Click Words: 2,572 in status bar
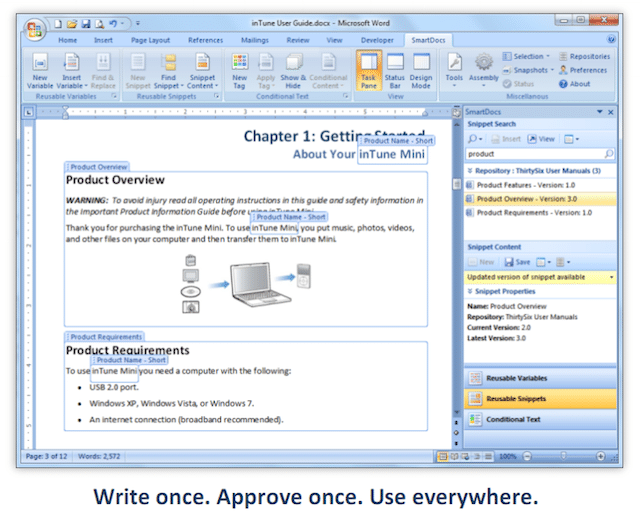640x521 pixels. tap(99, 456)
